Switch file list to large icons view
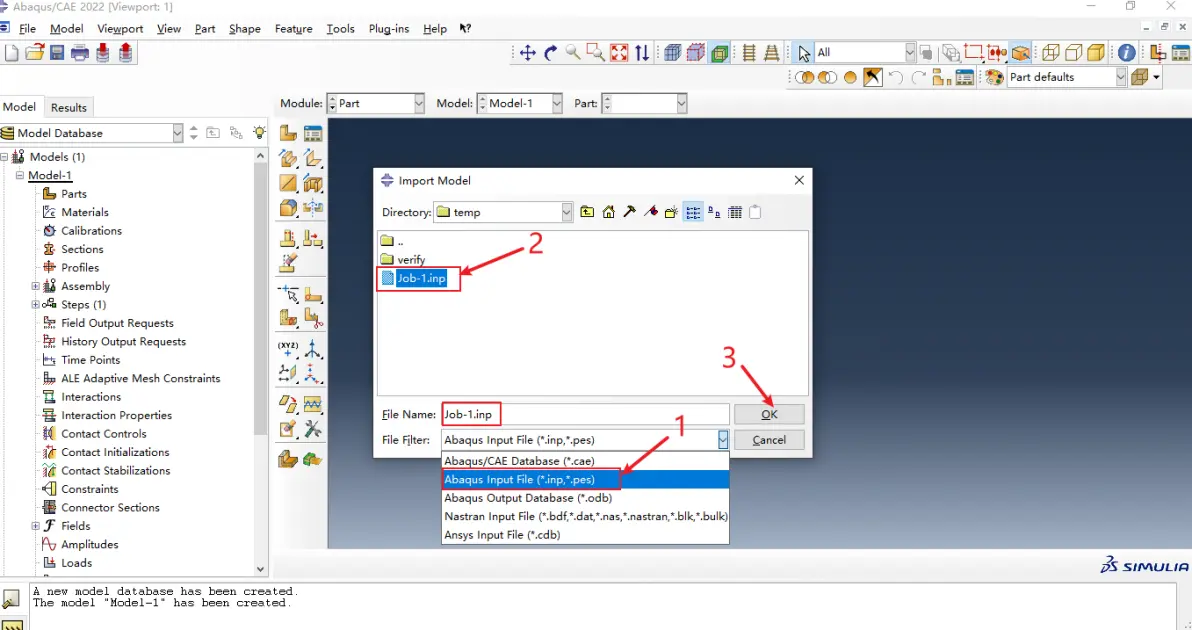Screen dimensions: 1192x630 click(x=714, y=212)
